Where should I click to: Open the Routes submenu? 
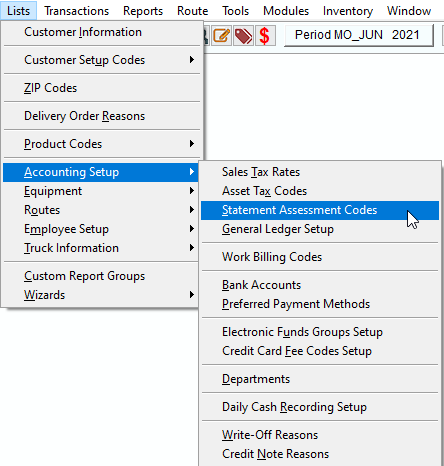101,210
